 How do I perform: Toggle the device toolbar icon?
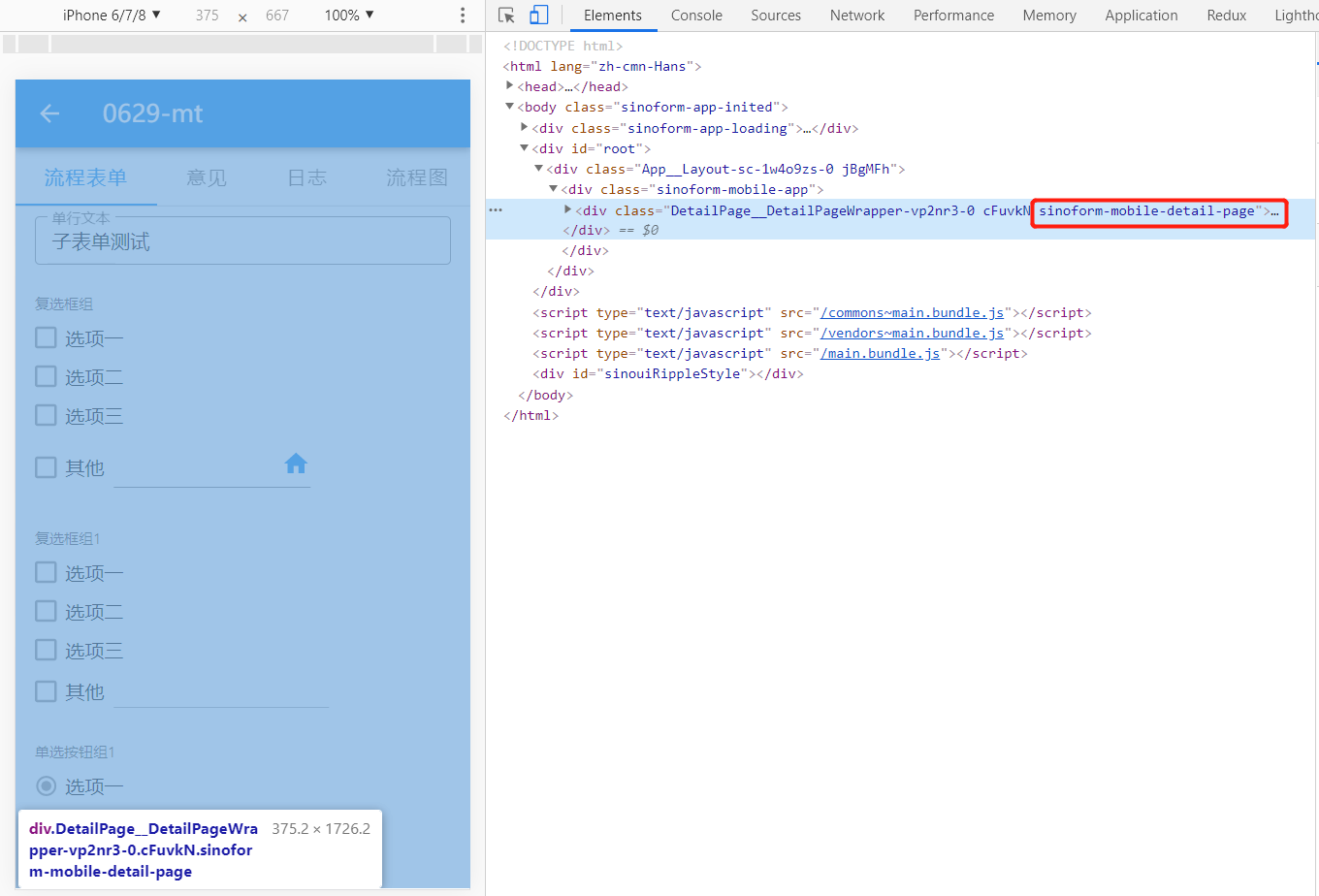[538, 16]
